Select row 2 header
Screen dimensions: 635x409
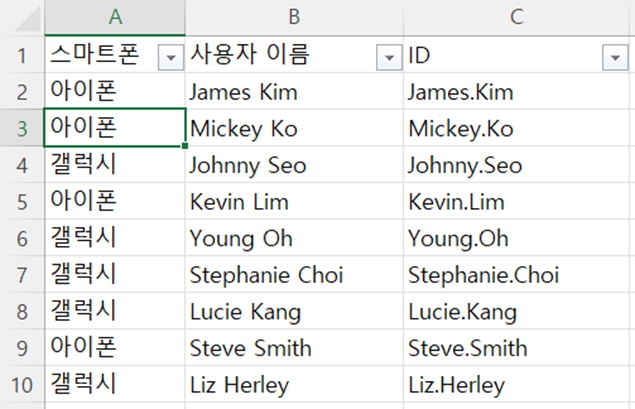[22, 91]
